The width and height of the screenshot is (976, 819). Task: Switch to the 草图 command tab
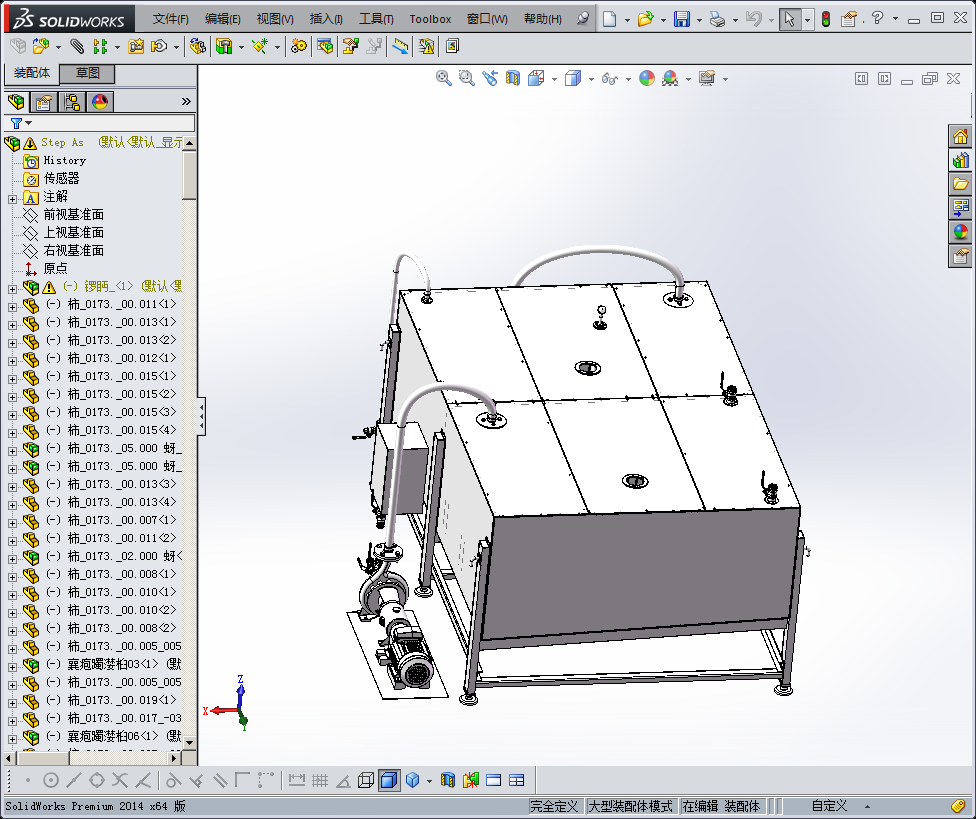(87, 73)
